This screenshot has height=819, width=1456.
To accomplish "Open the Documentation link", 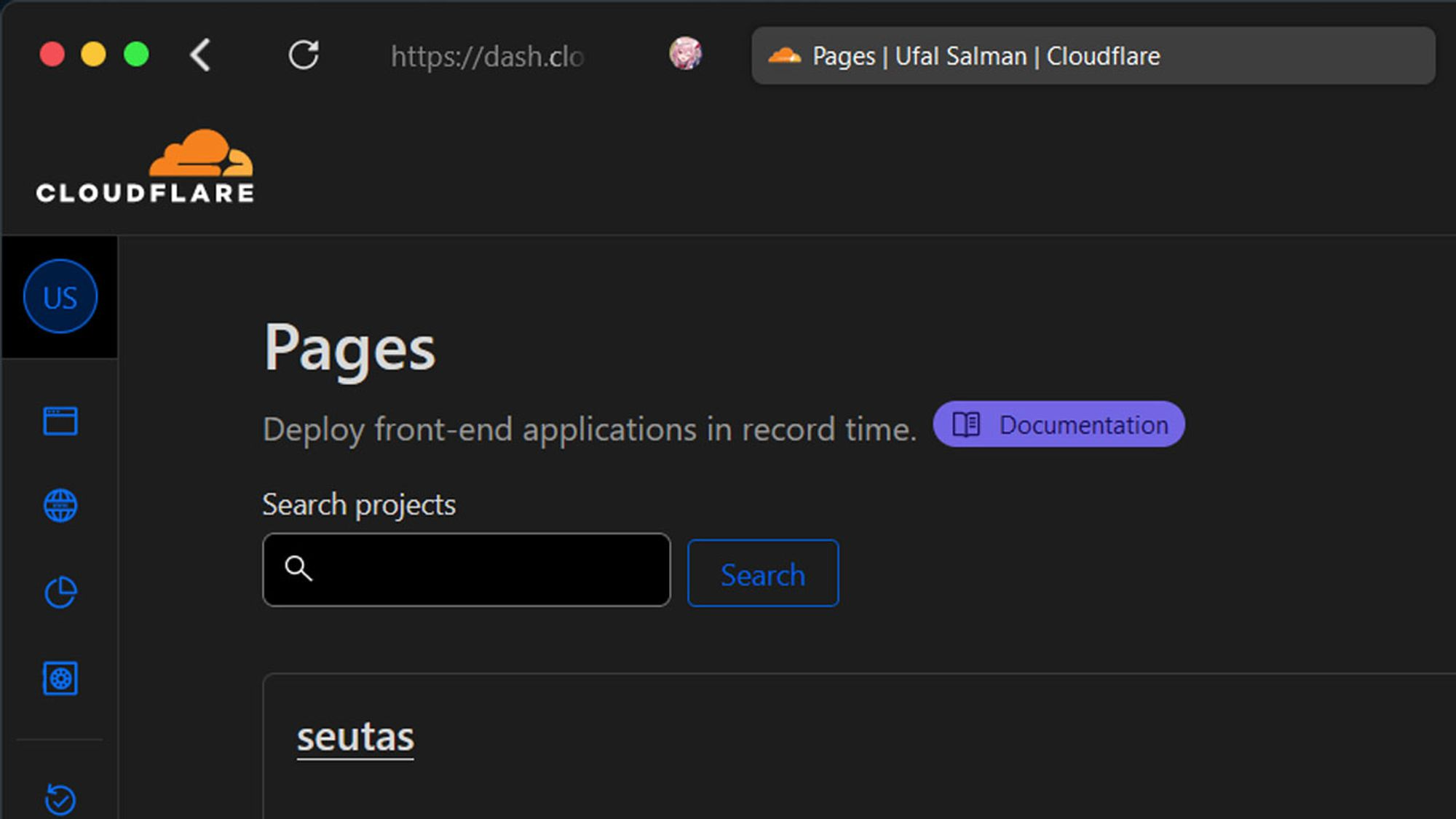I will (x=1059, y=424).
